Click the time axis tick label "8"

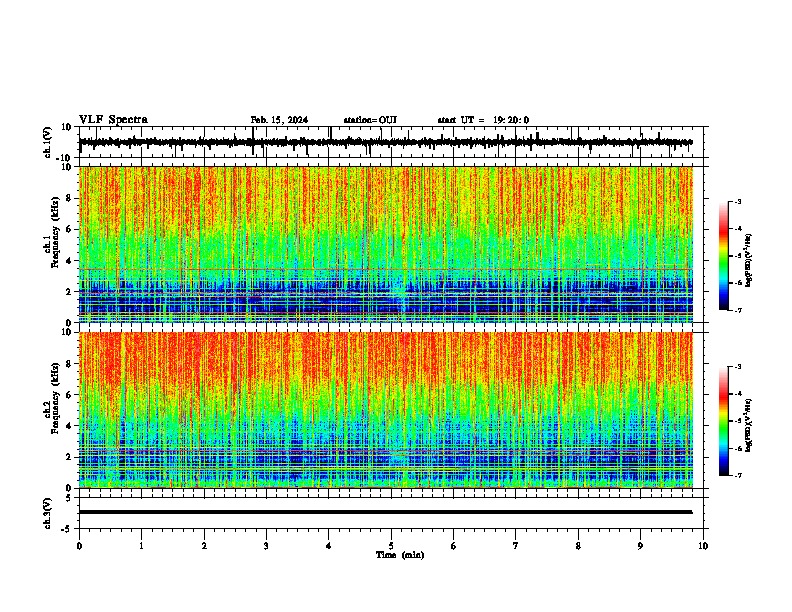[578, 546]
